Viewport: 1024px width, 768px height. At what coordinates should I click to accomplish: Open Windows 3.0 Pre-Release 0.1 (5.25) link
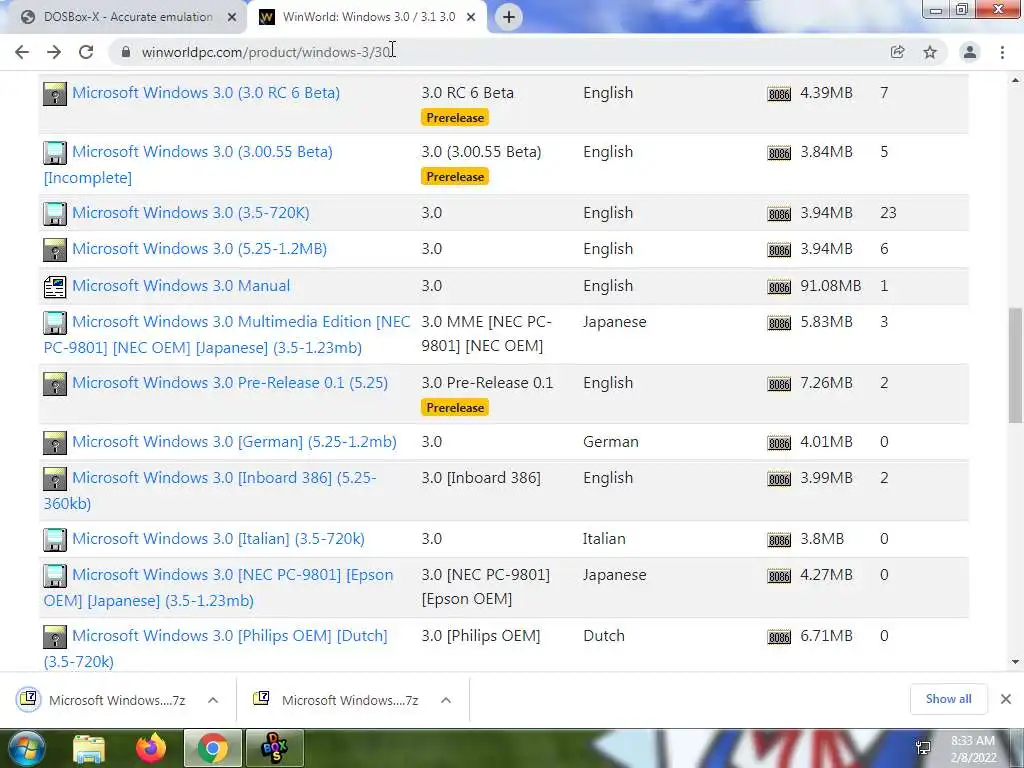pyautogui.click(x=230, y=383)
